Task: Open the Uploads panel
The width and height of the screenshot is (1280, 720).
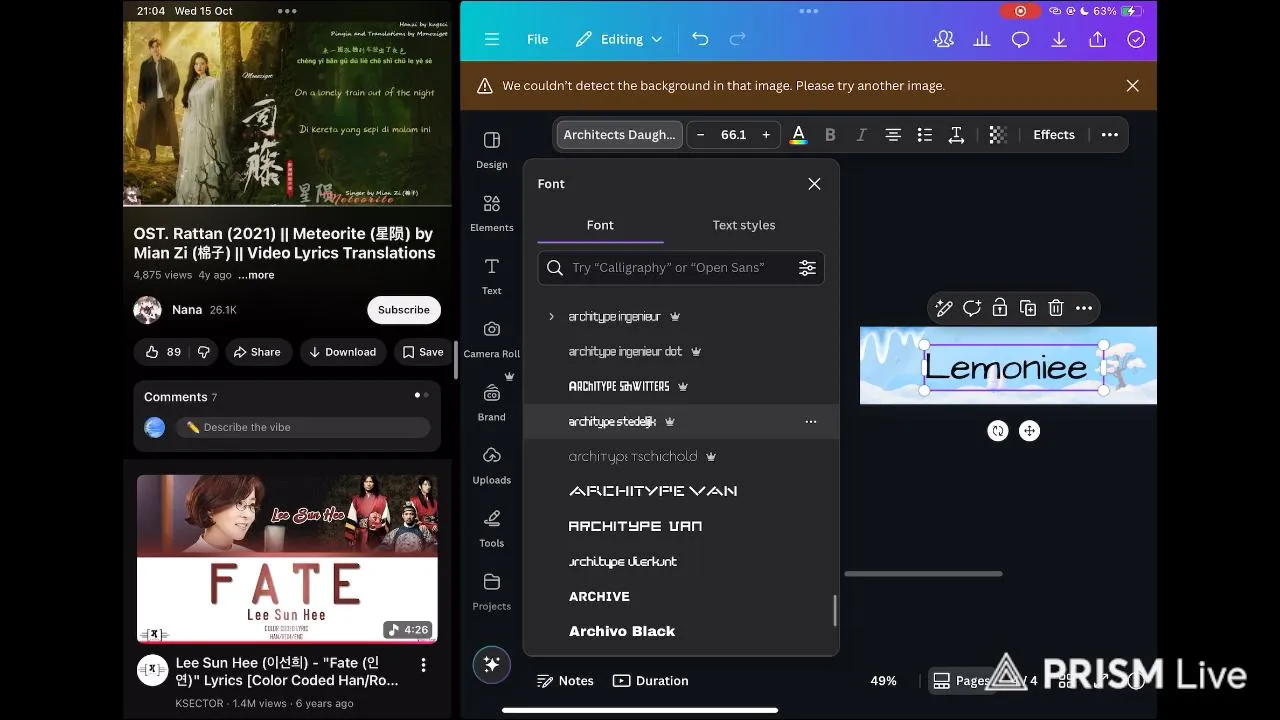Action: point(491,465)
